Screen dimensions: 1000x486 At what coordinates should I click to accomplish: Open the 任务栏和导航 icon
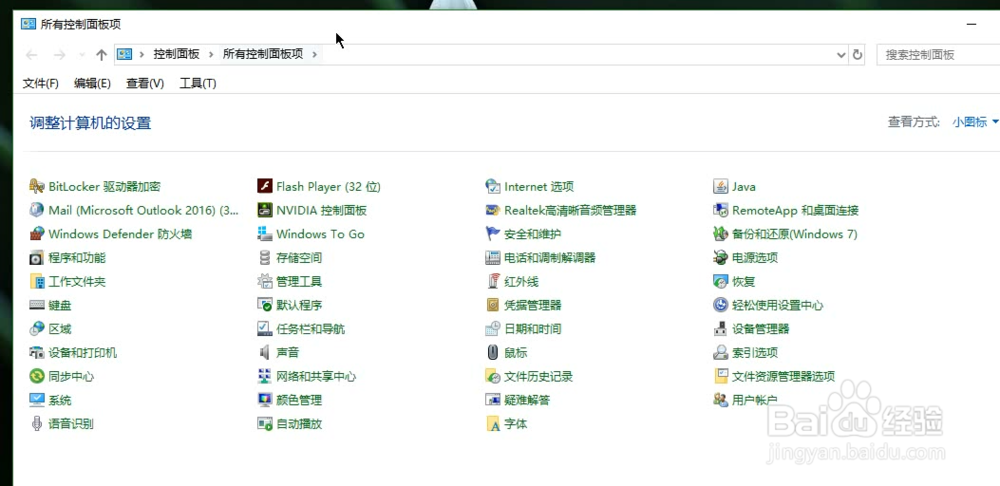(x=265, y=328)
